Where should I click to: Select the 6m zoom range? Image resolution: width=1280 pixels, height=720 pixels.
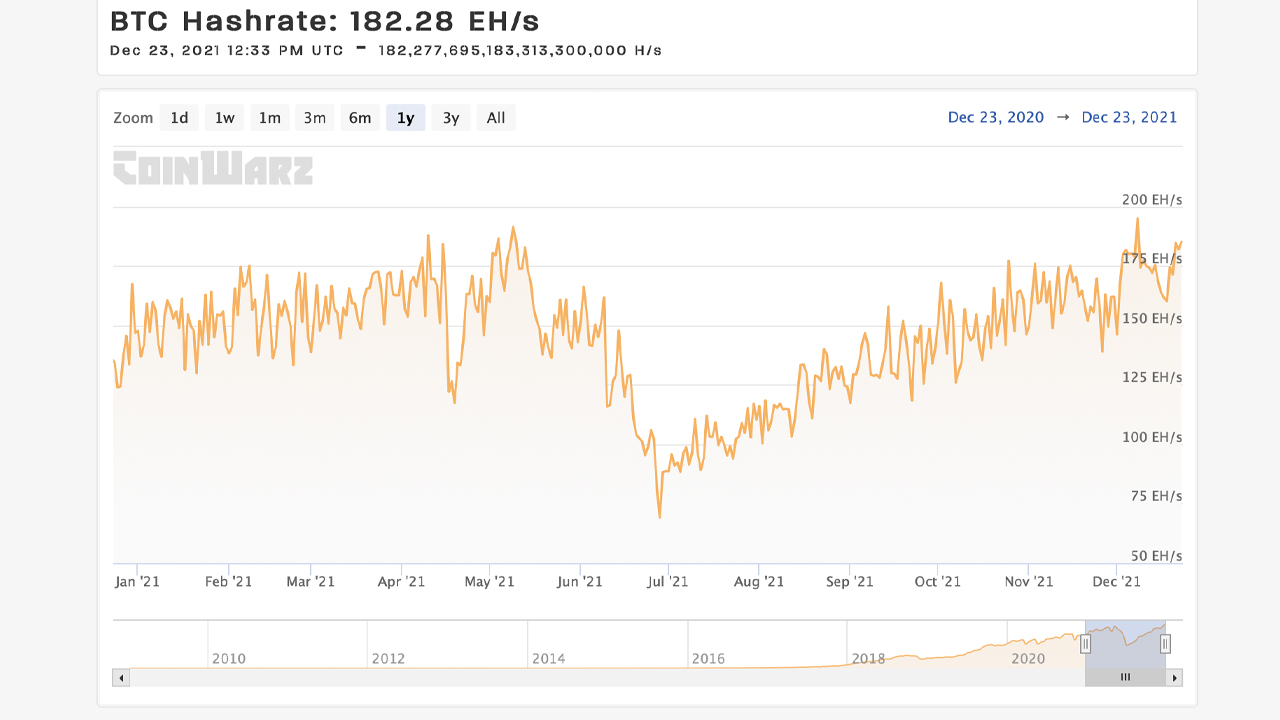pos(360,118)
